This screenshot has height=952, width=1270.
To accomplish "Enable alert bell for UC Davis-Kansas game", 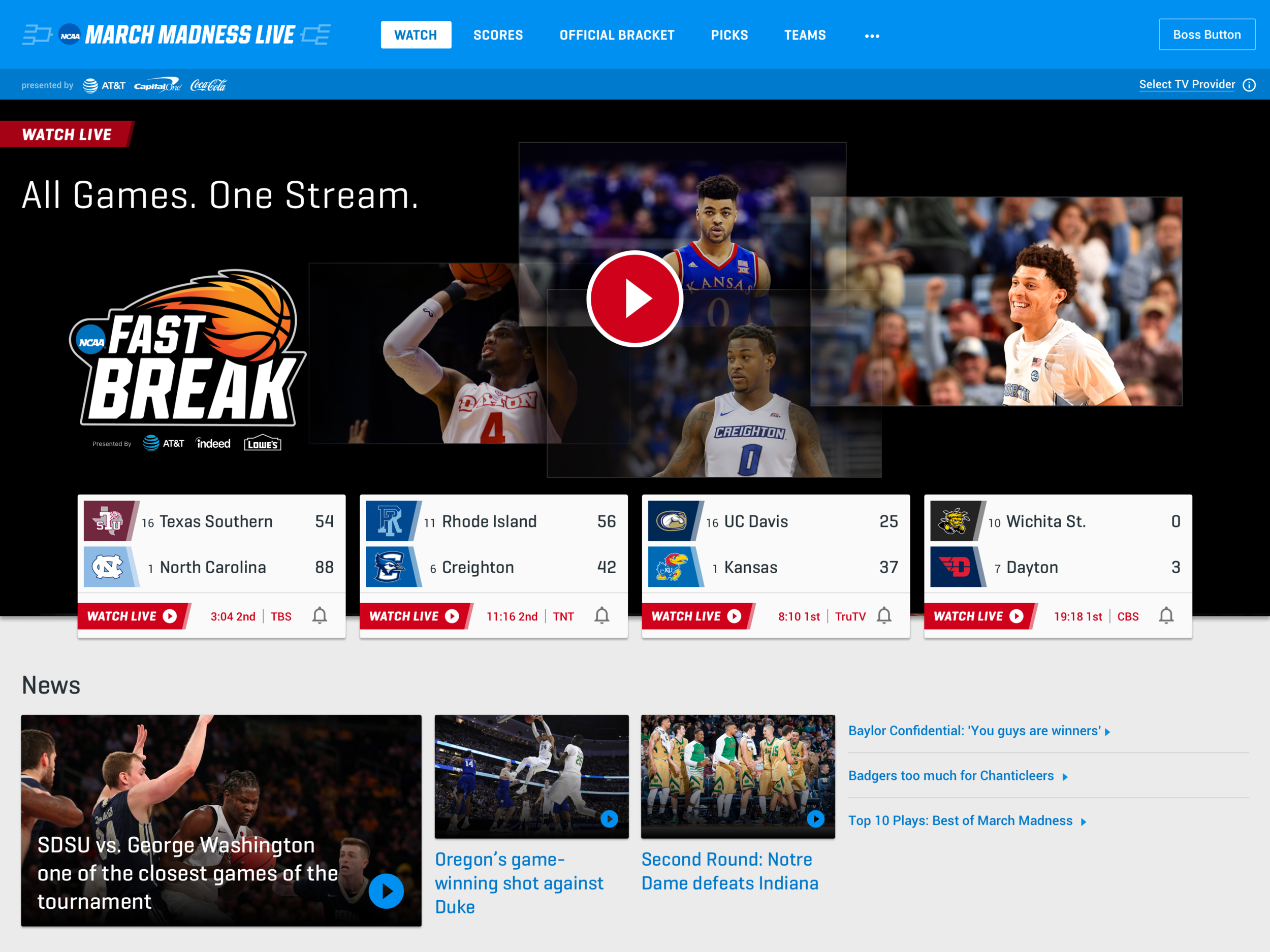I will coord(884,616).
